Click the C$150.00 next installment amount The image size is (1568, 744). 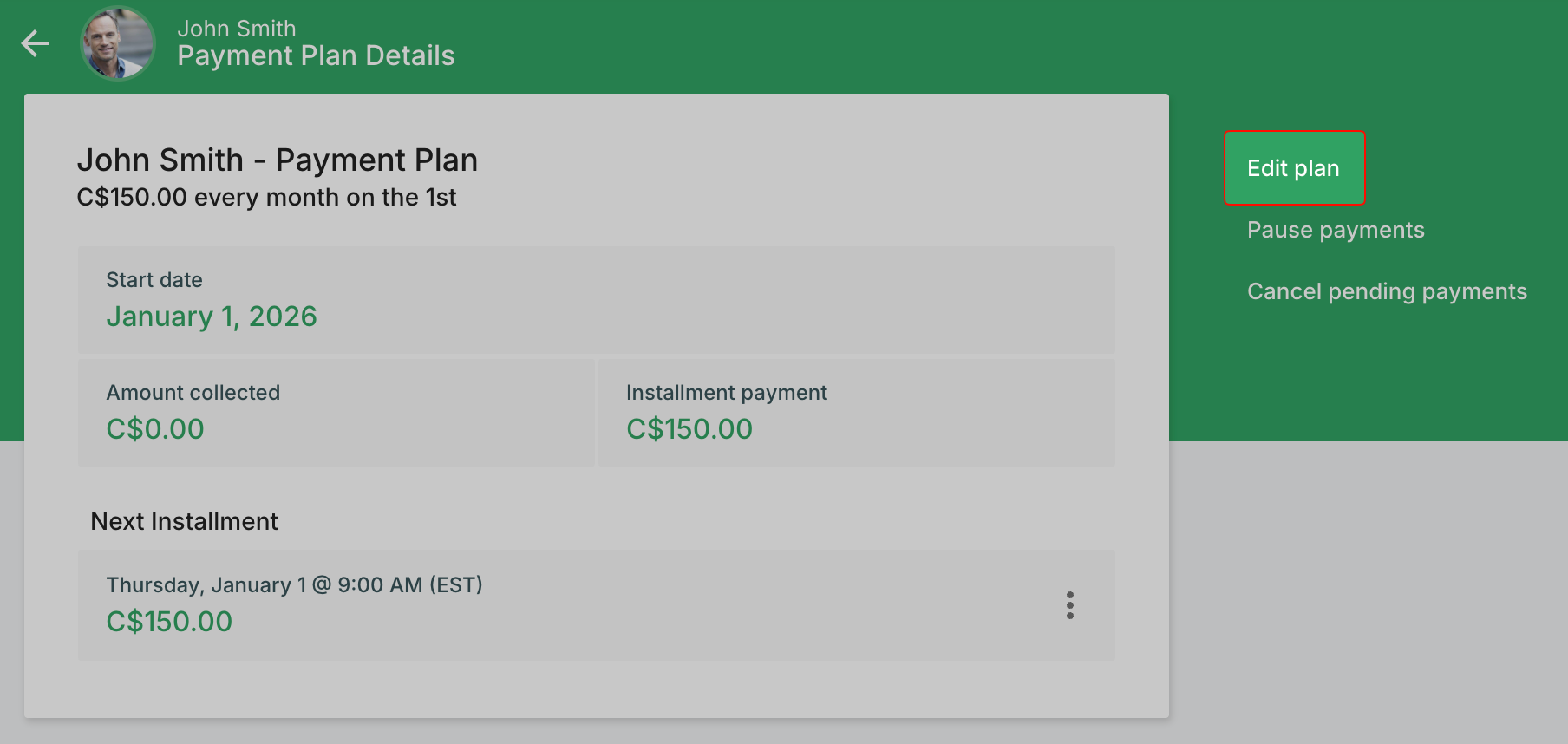[x=169, y=622]
